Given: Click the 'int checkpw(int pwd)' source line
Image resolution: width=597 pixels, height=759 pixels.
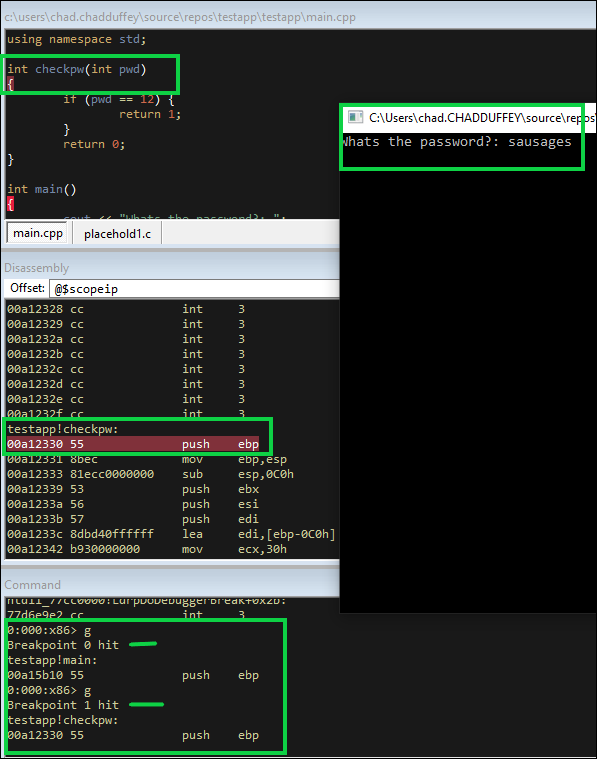Looking at the screenshot, I should point(77,69).
